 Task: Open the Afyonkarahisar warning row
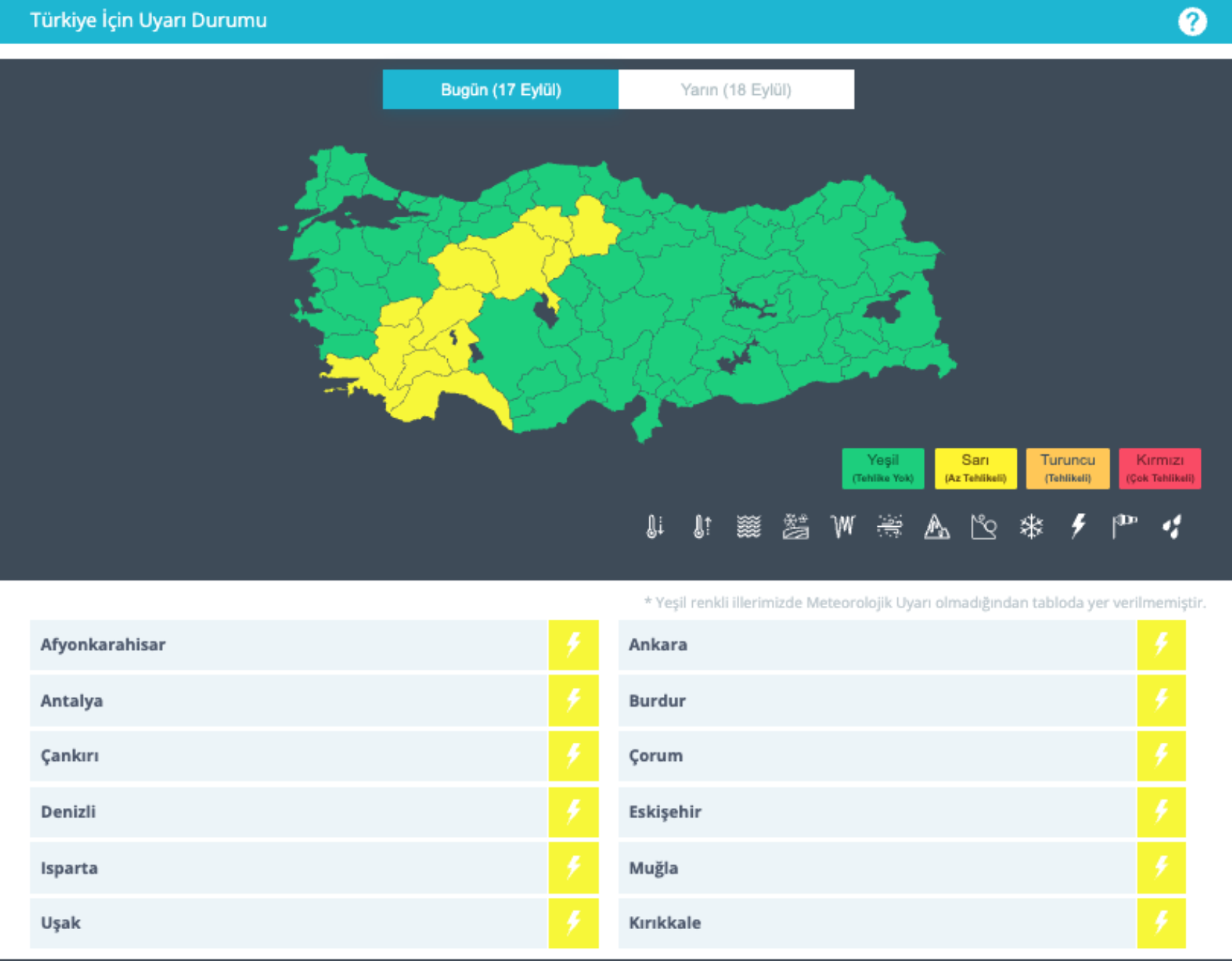coord(314,644)
